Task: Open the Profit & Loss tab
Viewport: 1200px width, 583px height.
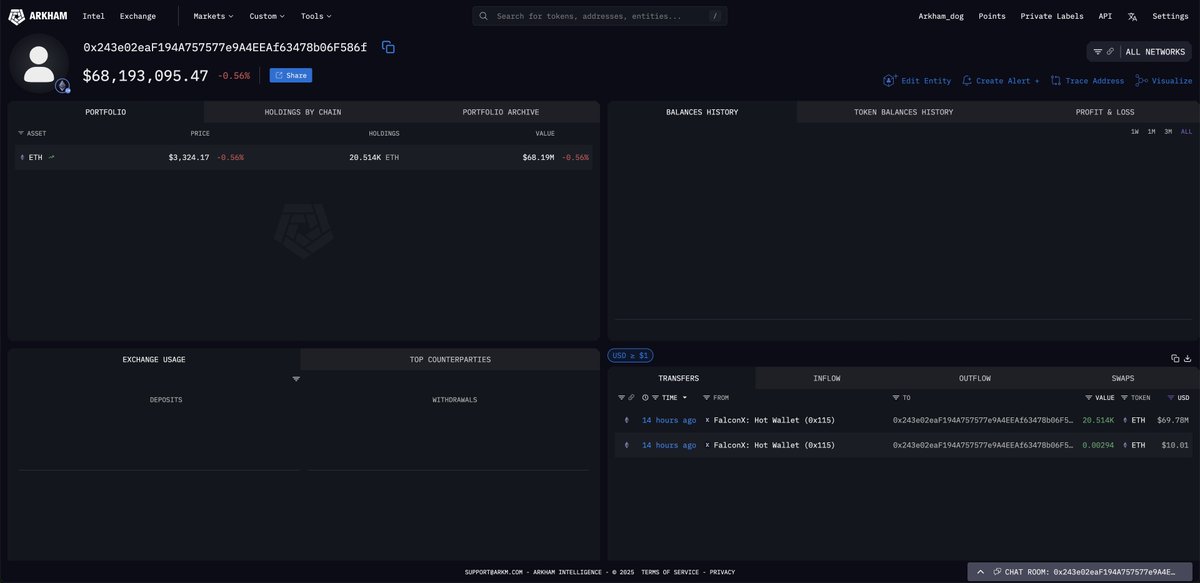Action: 1105,112
